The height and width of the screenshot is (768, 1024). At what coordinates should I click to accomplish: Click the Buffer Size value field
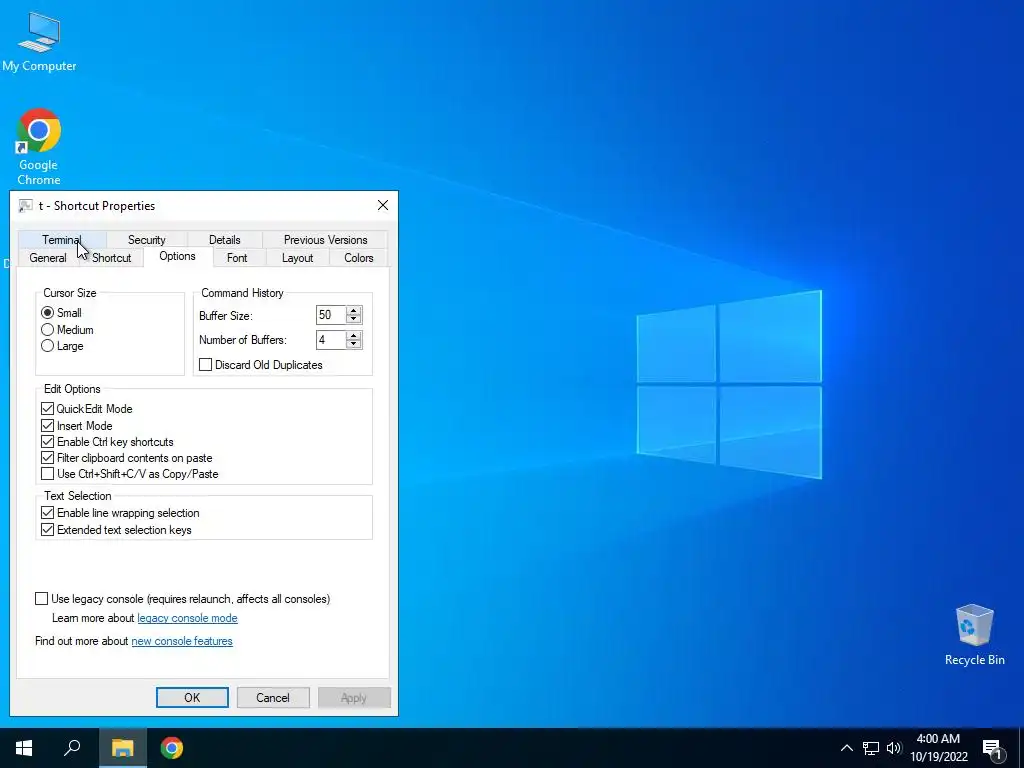331,315
